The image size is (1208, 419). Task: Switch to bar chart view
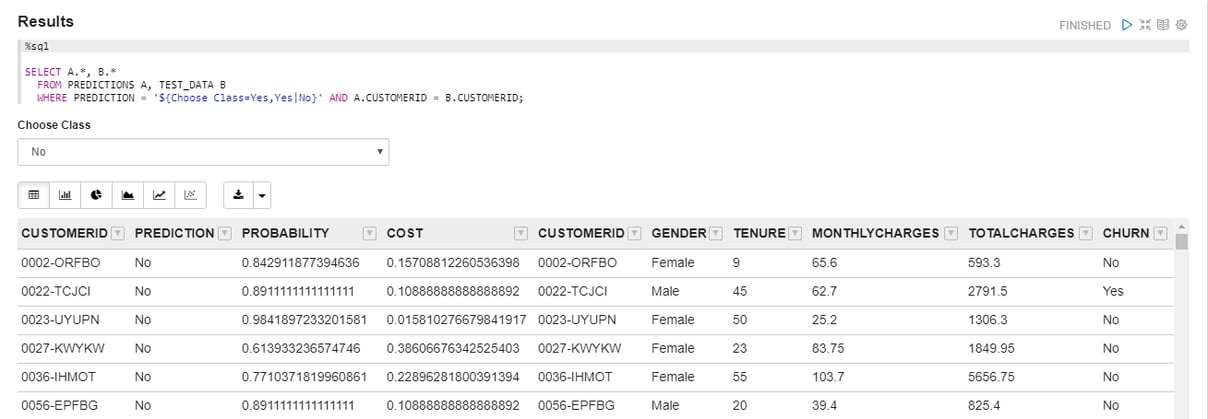click(x=65, y=195)
